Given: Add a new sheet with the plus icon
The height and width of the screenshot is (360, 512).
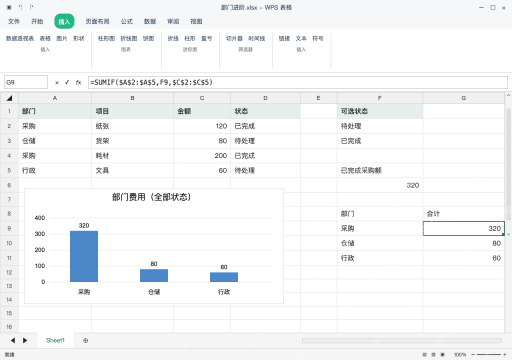Looking at the screenshot, I should coord(86,340).
